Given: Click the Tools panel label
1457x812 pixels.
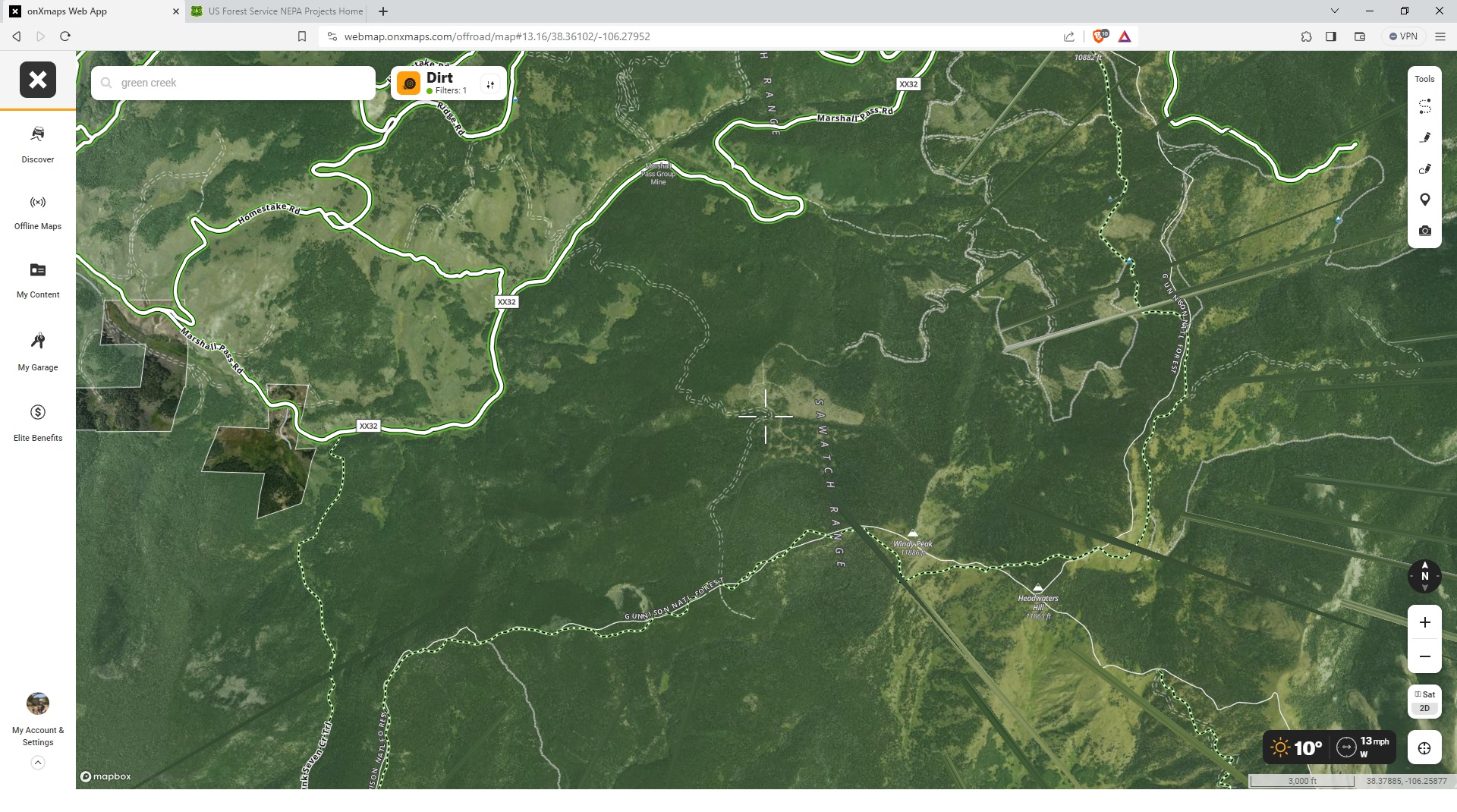Looking at the screenshot, I should [1424, 79].
